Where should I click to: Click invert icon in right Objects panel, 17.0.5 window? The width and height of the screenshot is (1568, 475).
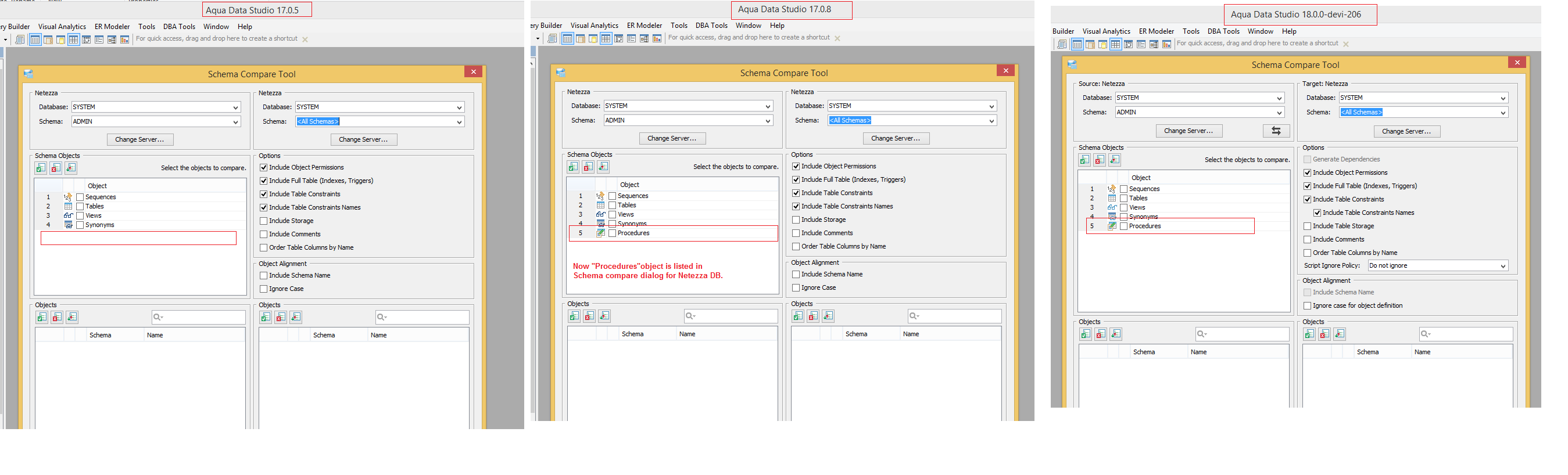pos(296,317)
